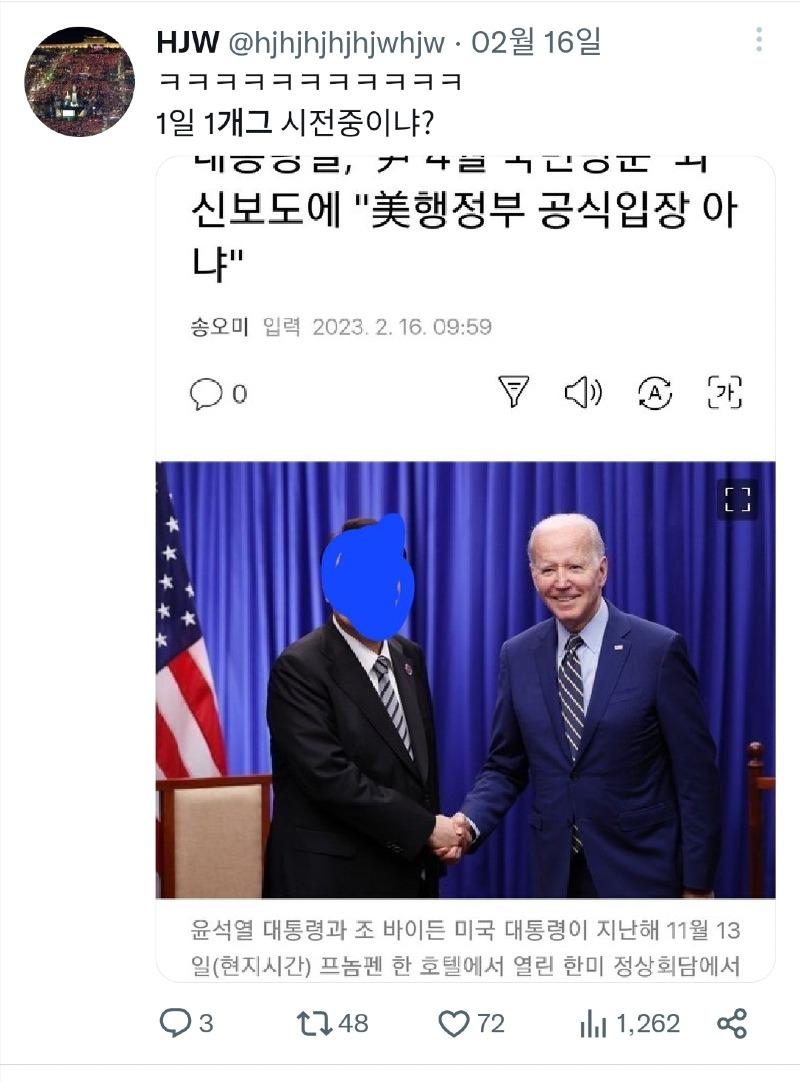Click the article headline text

(465, 221)
